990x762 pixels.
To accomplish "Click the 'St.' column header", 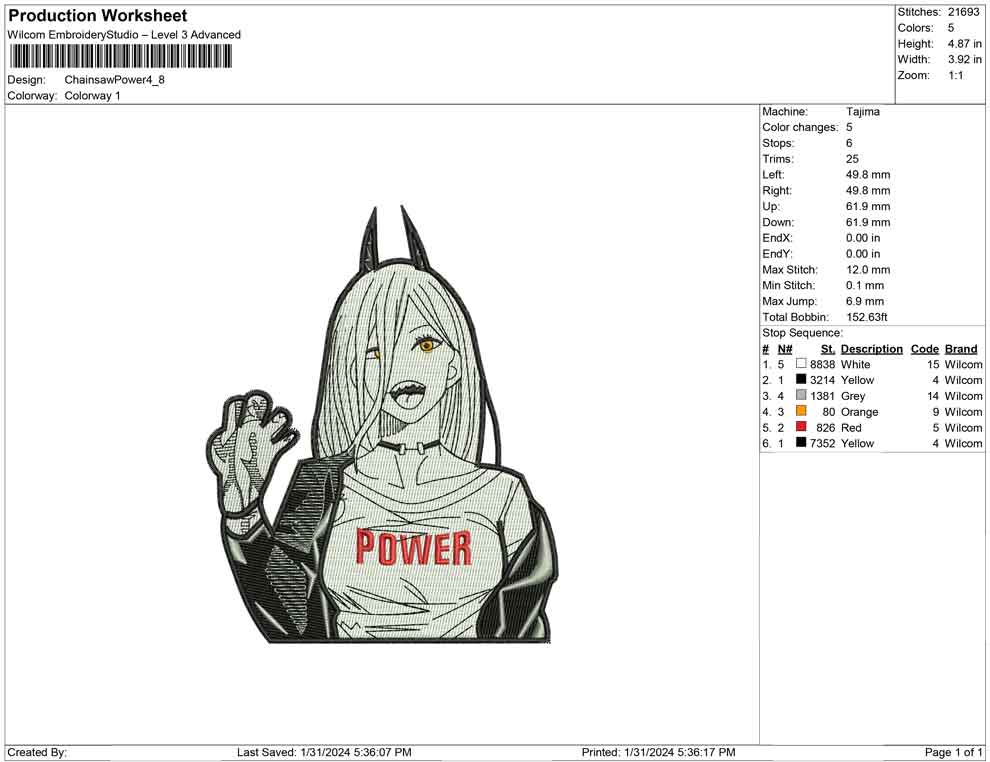I will coord(828,349).
